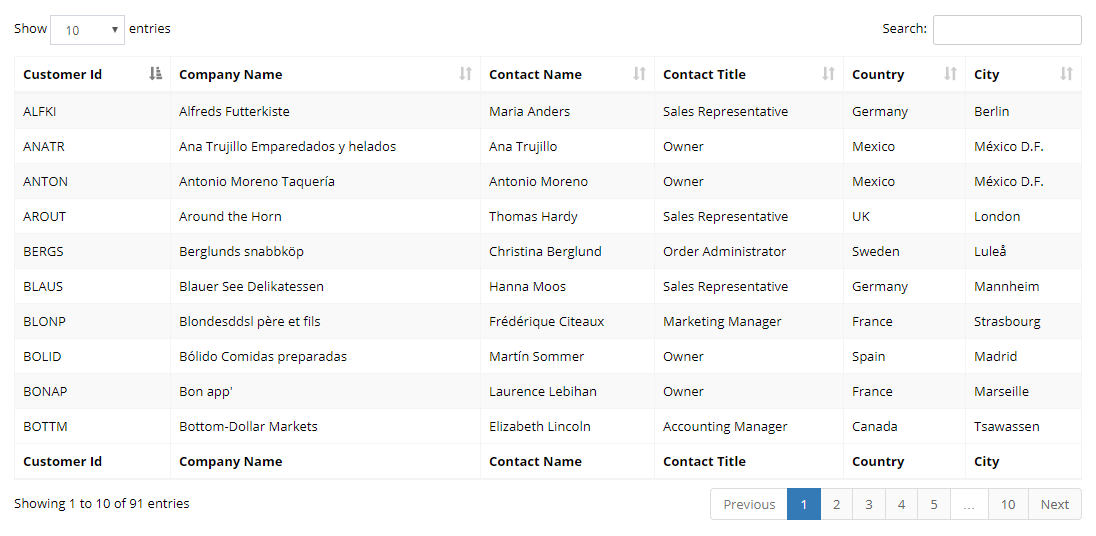Click the Bottom-Dollar Markets company cell
Viewport: 1096px width, 536px height.
tap(248, 426)
